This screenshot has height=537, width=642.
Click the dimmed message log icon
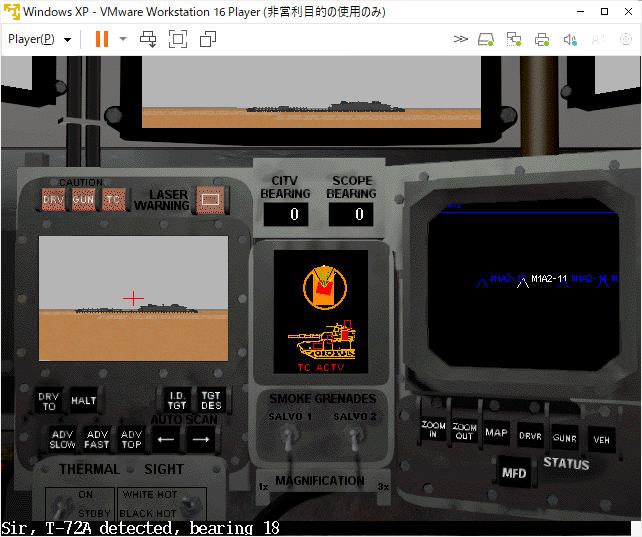tap(598, 39)
